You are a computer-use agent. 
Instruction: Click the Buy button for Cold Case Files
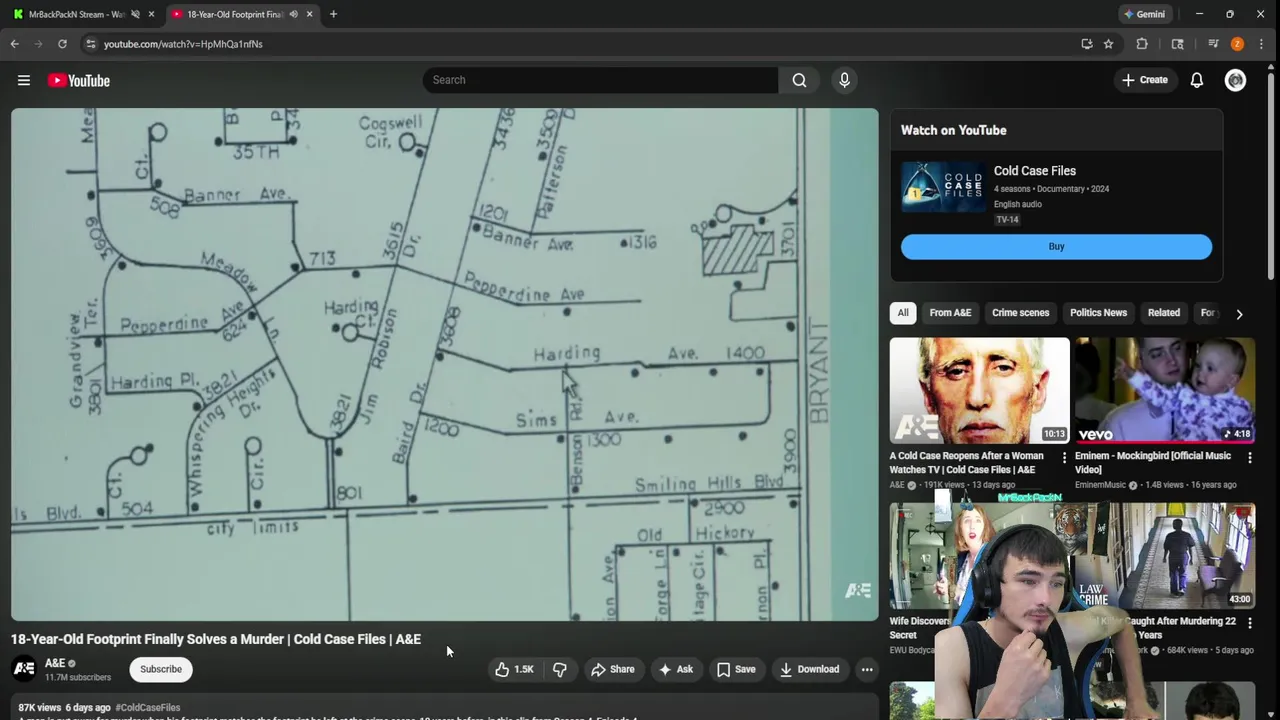point(1056,247)
